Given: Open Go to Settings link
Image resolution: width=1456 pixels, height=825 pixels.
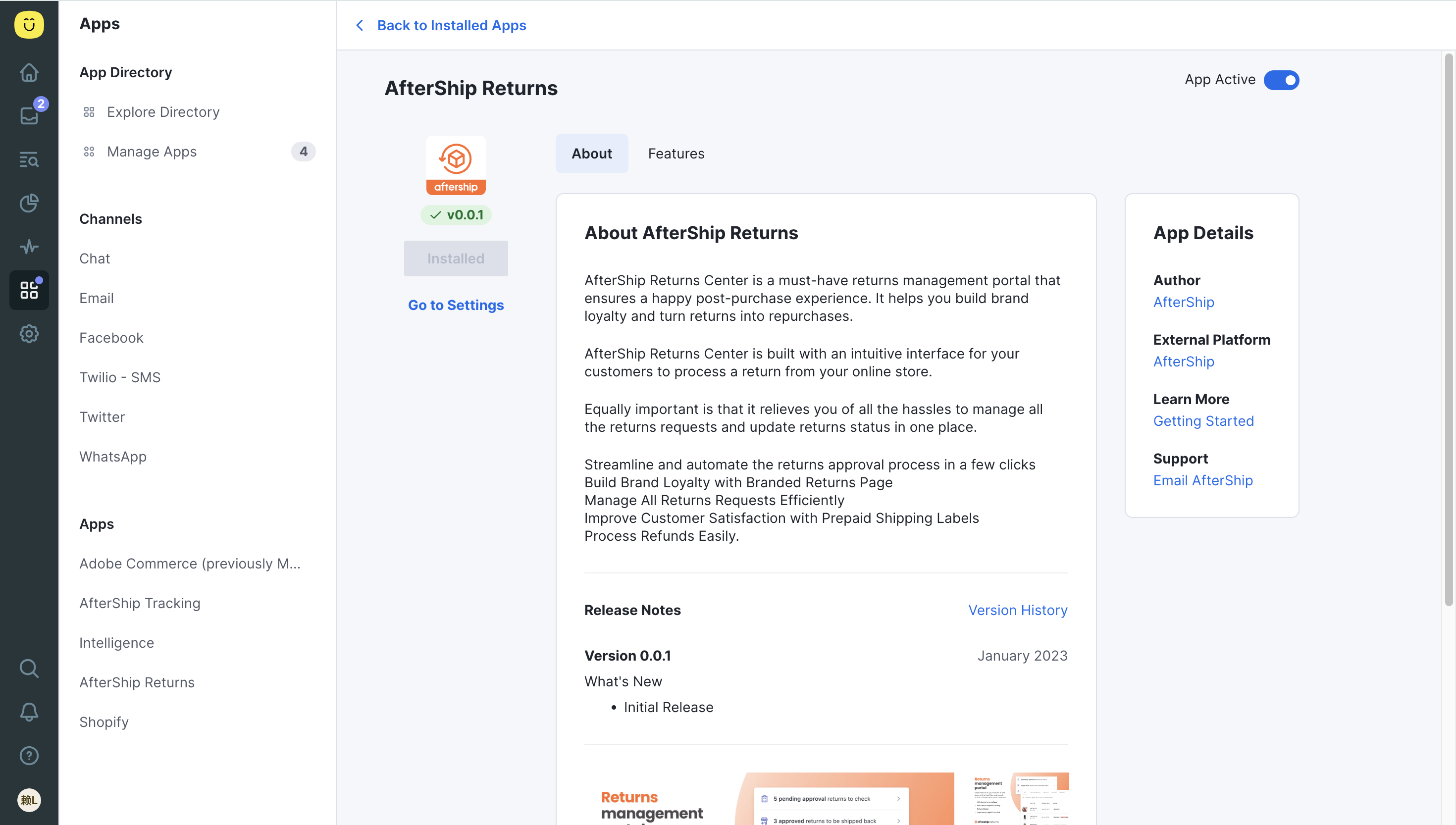Looking at the screenshot, I should [x=456, y=305].
